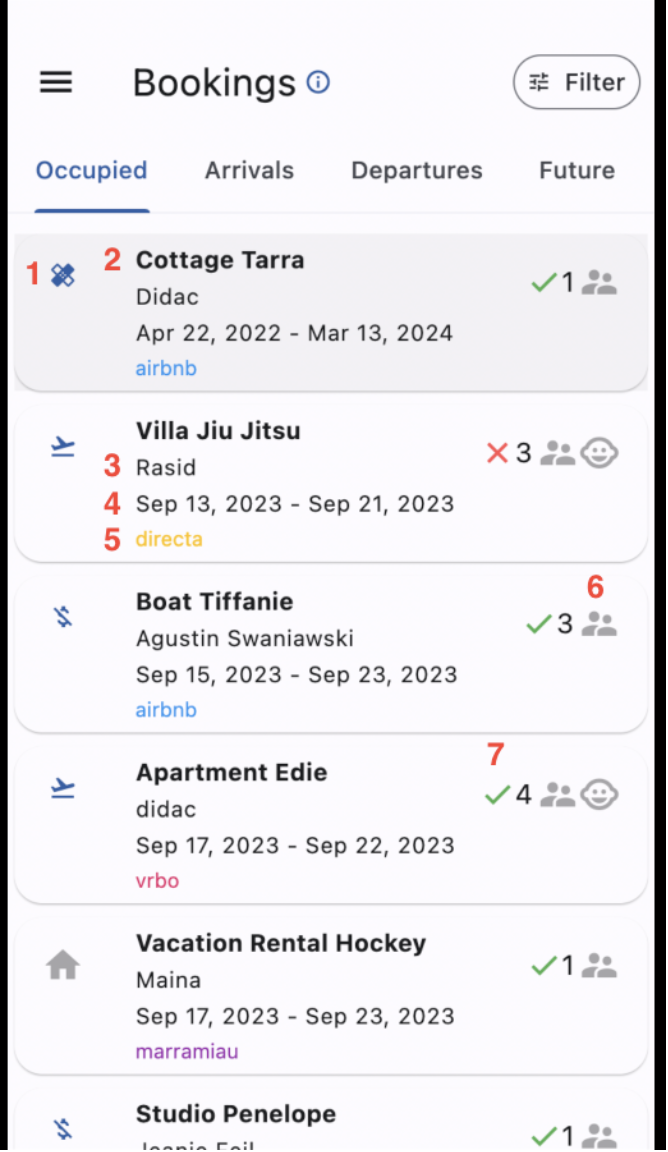
Task: Click the plane icon on Apartment Edie
Action: (x=62, y=787)
